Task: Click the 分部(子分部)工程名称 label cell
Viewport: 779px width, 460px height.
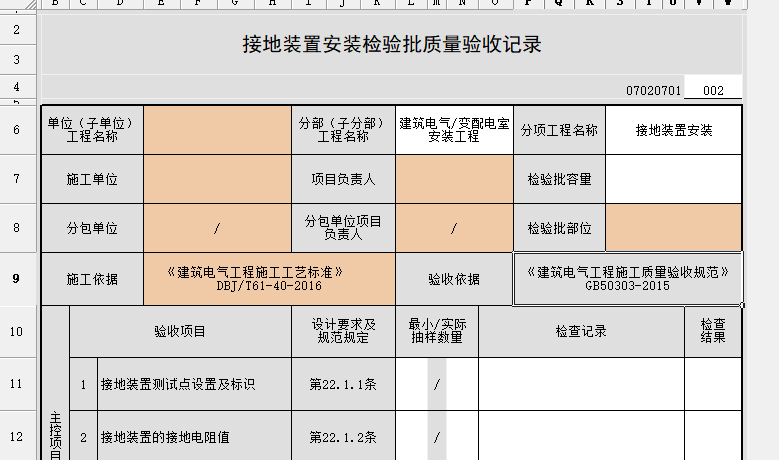Action: [x=343, y=130]
